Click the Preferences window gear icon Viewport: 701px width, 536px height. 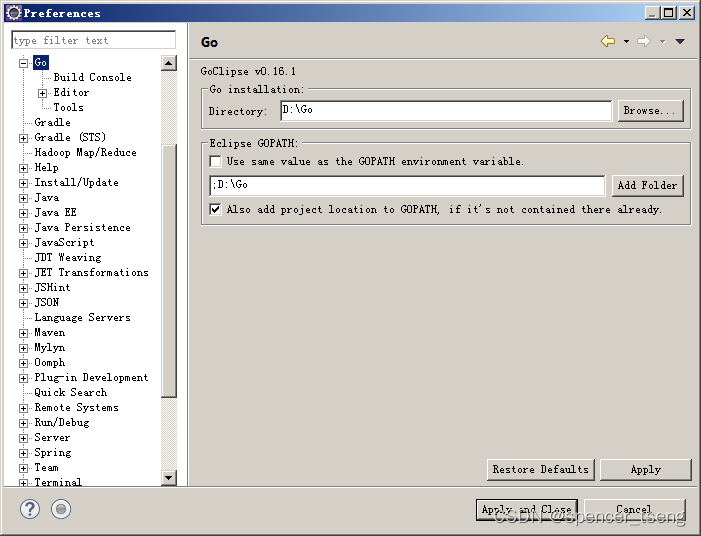click(x=13, y=13)
